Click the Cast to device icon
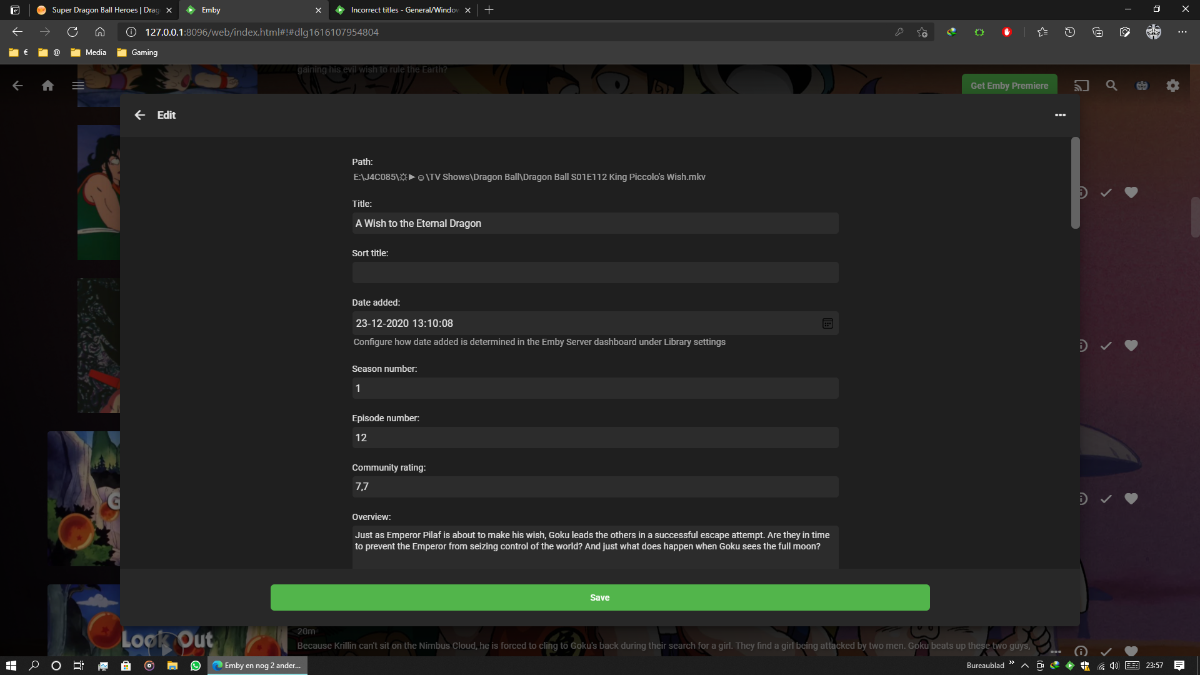 [x=1081, y=86]
